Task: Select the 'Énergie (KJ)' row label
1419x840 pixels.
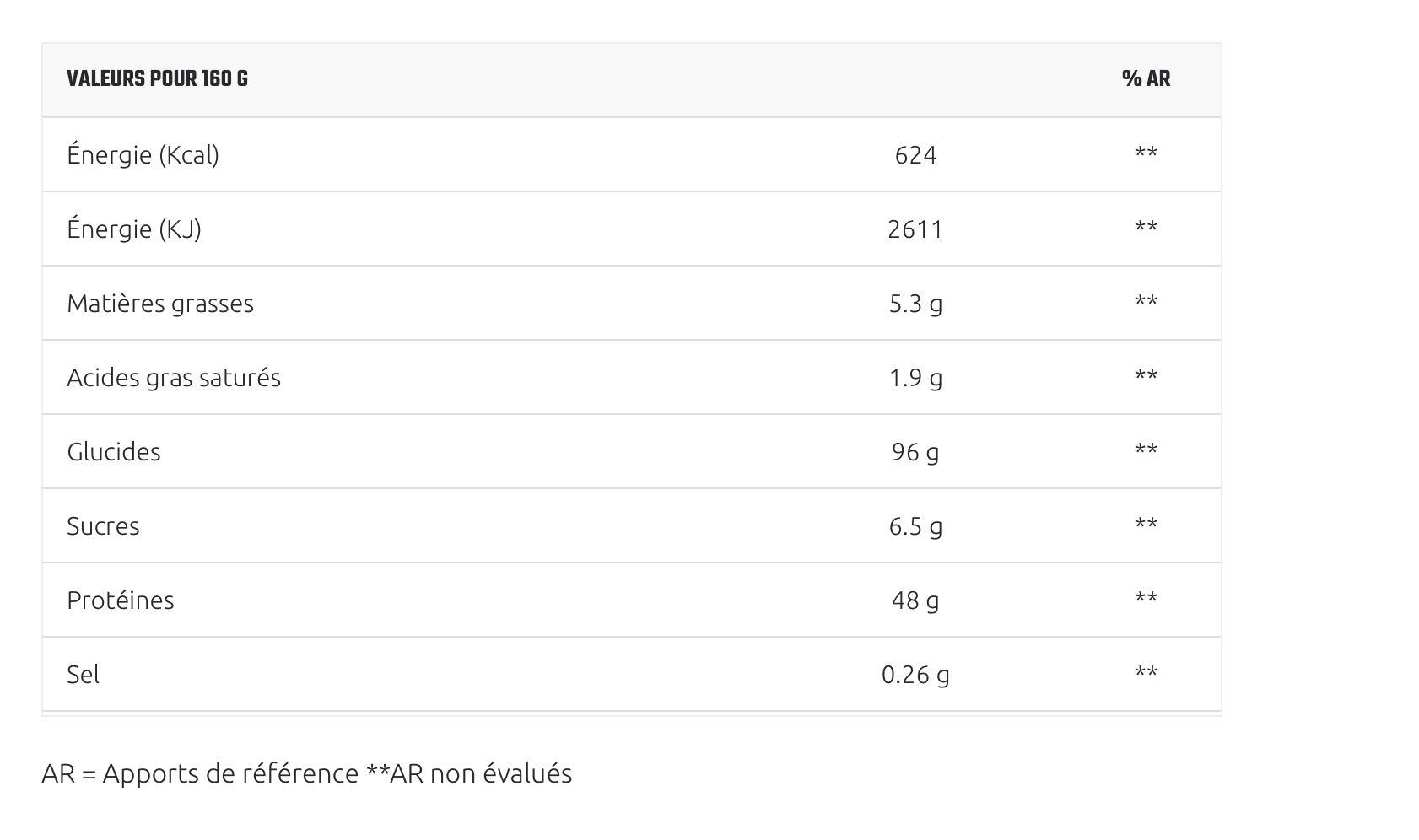Action: (134, 229)
